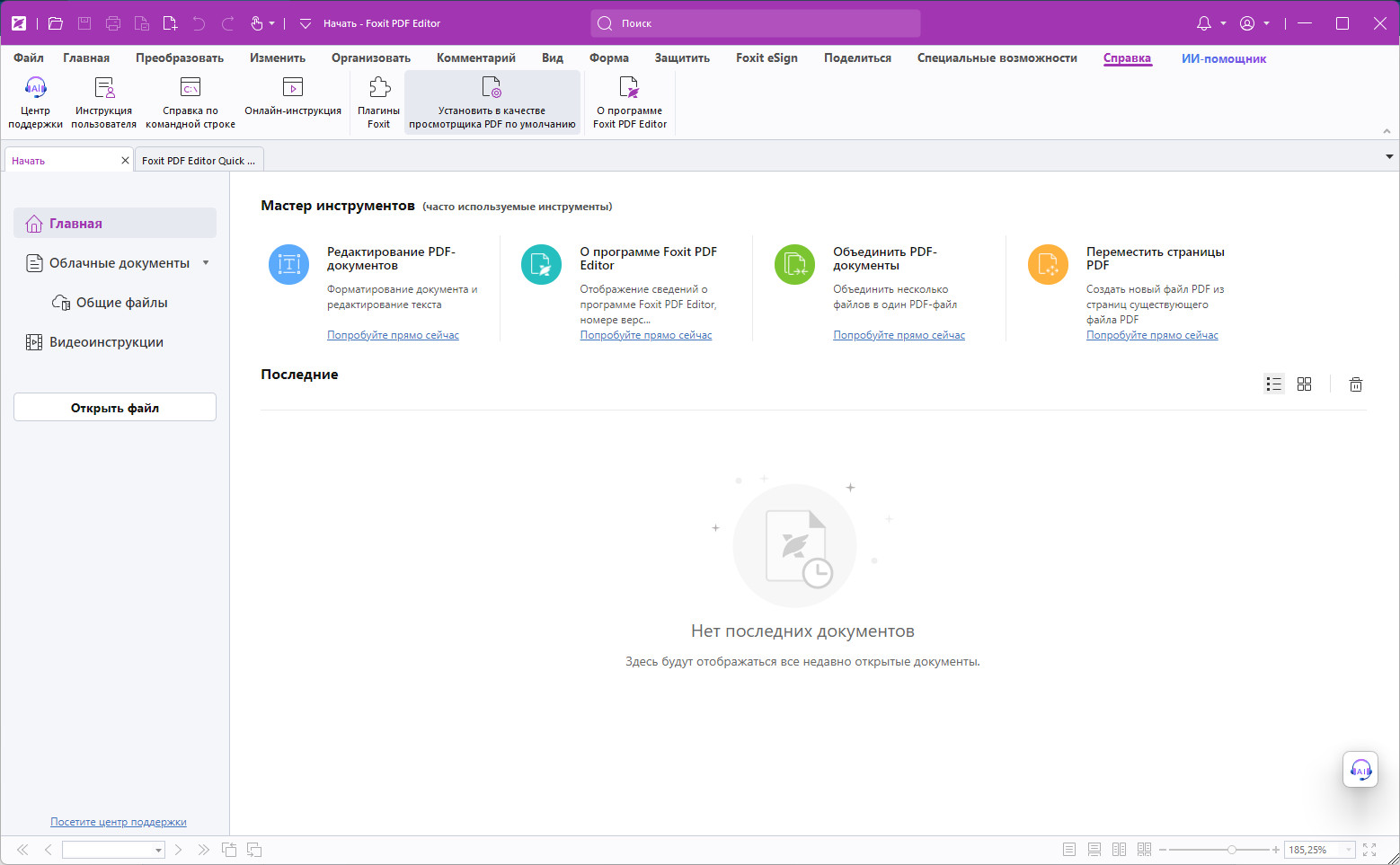Open command line help (Справка по командной строке)
This screenshot has height=865, width=1400.
191,88
